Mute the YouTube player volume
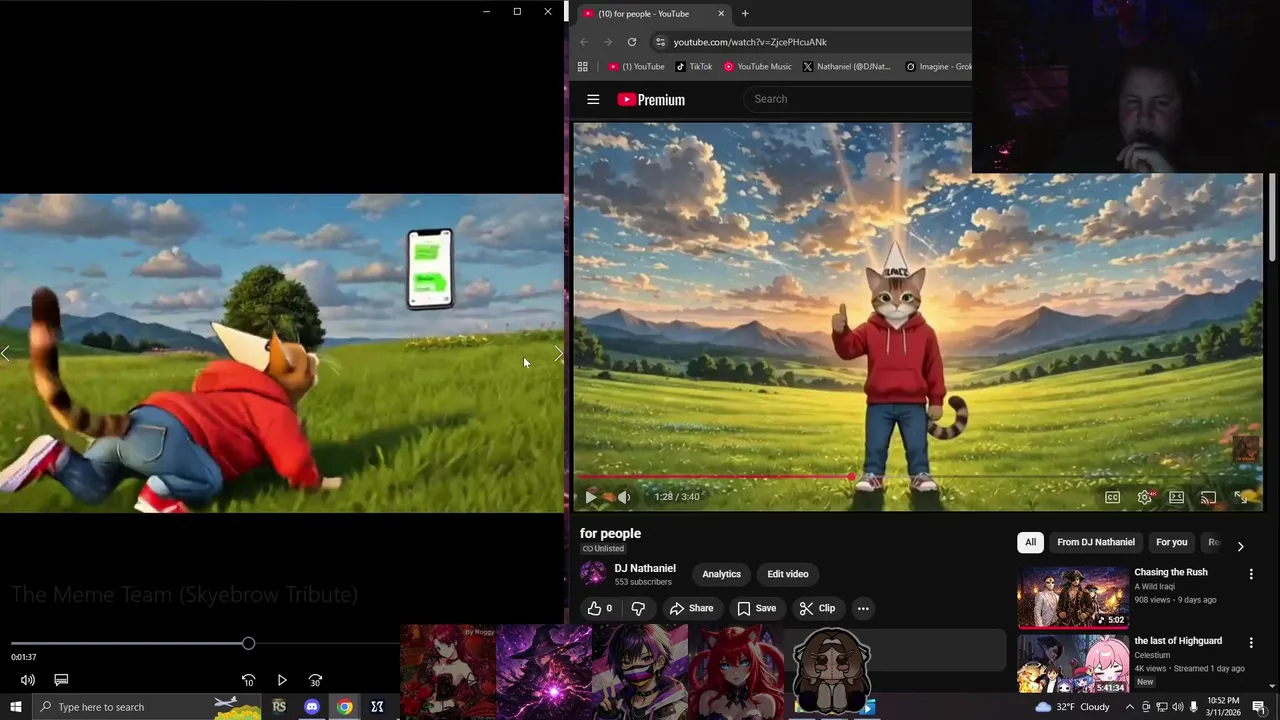 [x=624, y=497]
